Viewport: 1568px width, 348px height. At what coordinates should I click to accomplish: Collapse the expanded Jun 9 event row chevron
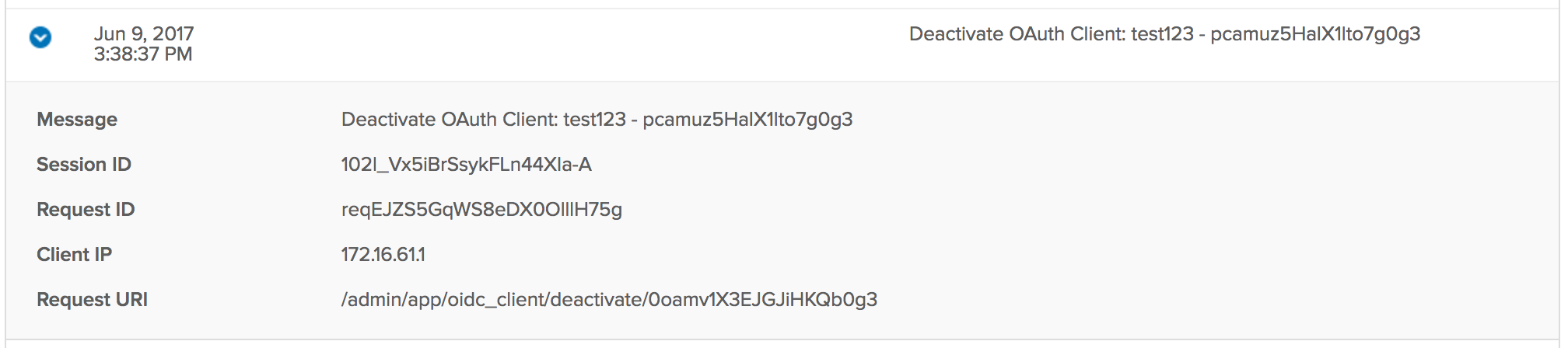pyautogui.click(x=40, y=37)
